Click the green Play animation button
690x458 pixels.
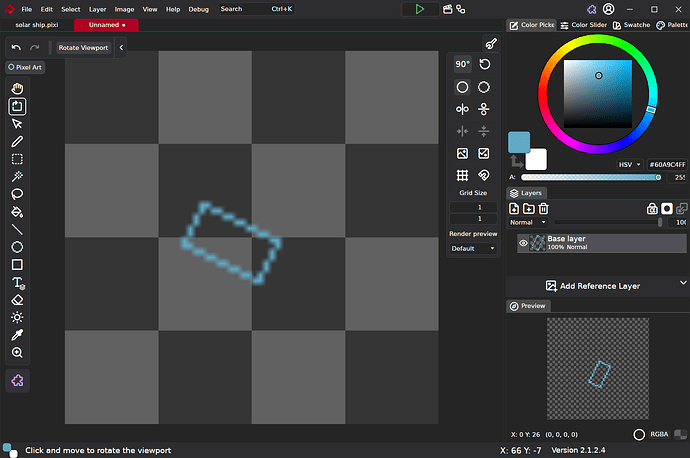[x=419, y=9]
